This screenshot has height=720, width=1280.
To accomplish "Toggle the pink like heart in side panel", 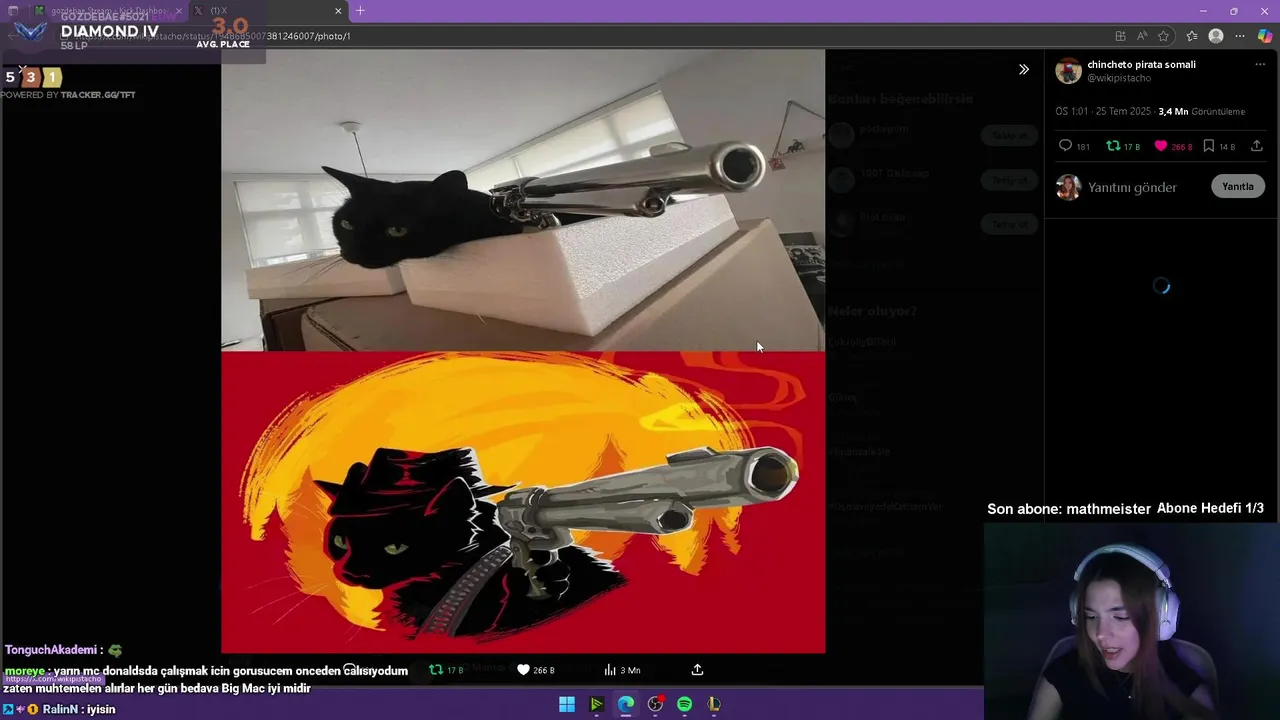I will 1160,146.
